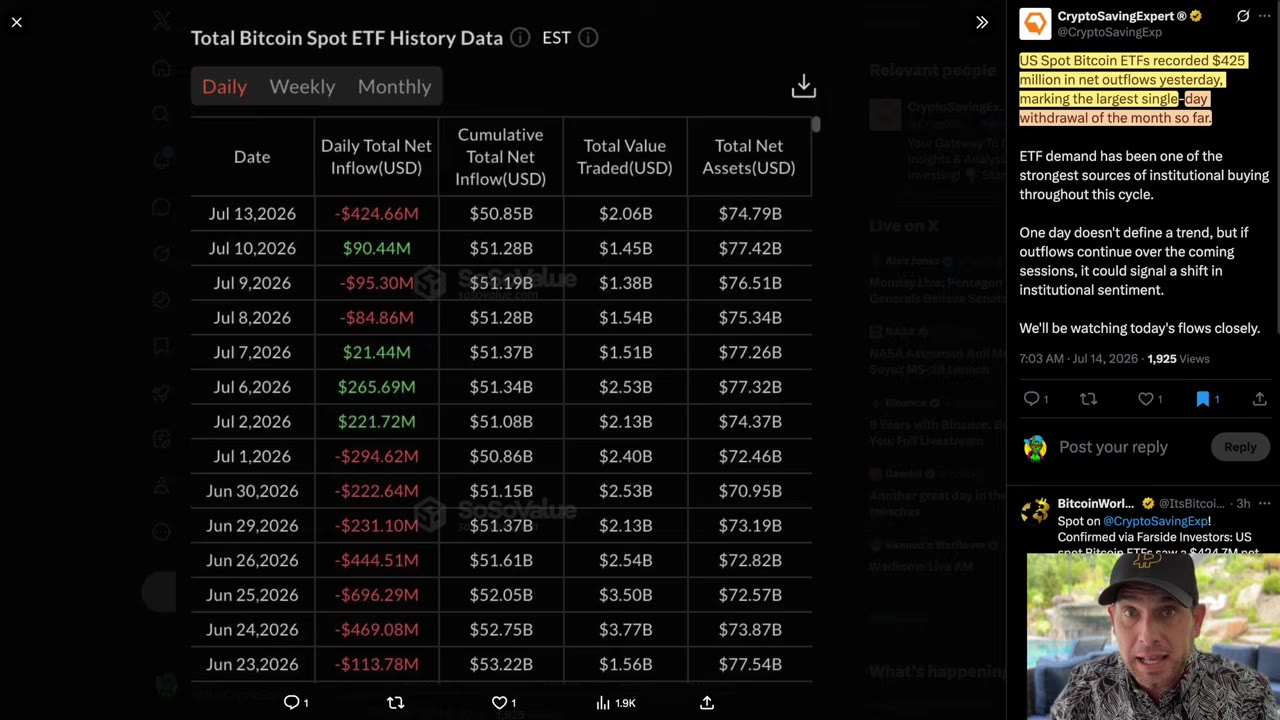This screenshot has height=720, width=1280.
Task: Select the Jun 30,2026 date cell
Action: (x=252, y=491)
